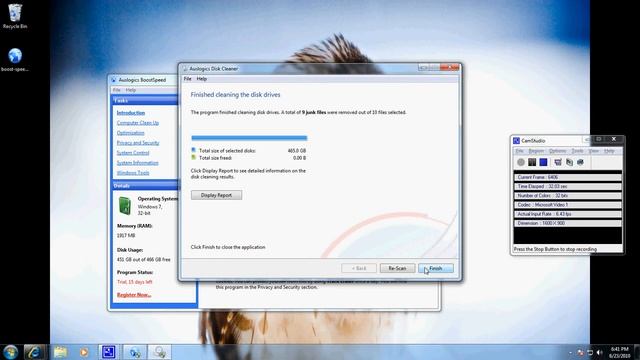Open the System Control link
The width and height of the screenshot is (640, 360).
point(133,153)
